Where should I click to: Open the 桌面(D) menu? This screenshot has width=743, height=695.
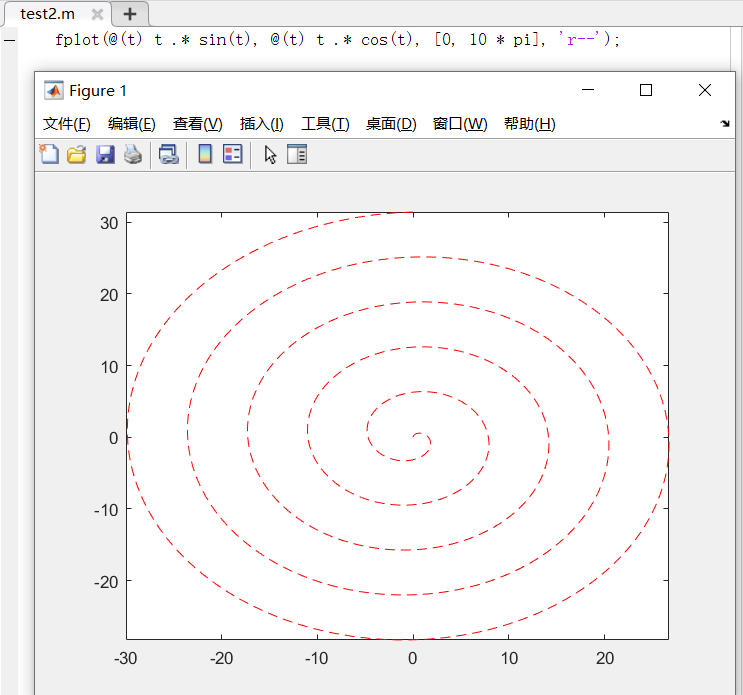tap(391, 124)
